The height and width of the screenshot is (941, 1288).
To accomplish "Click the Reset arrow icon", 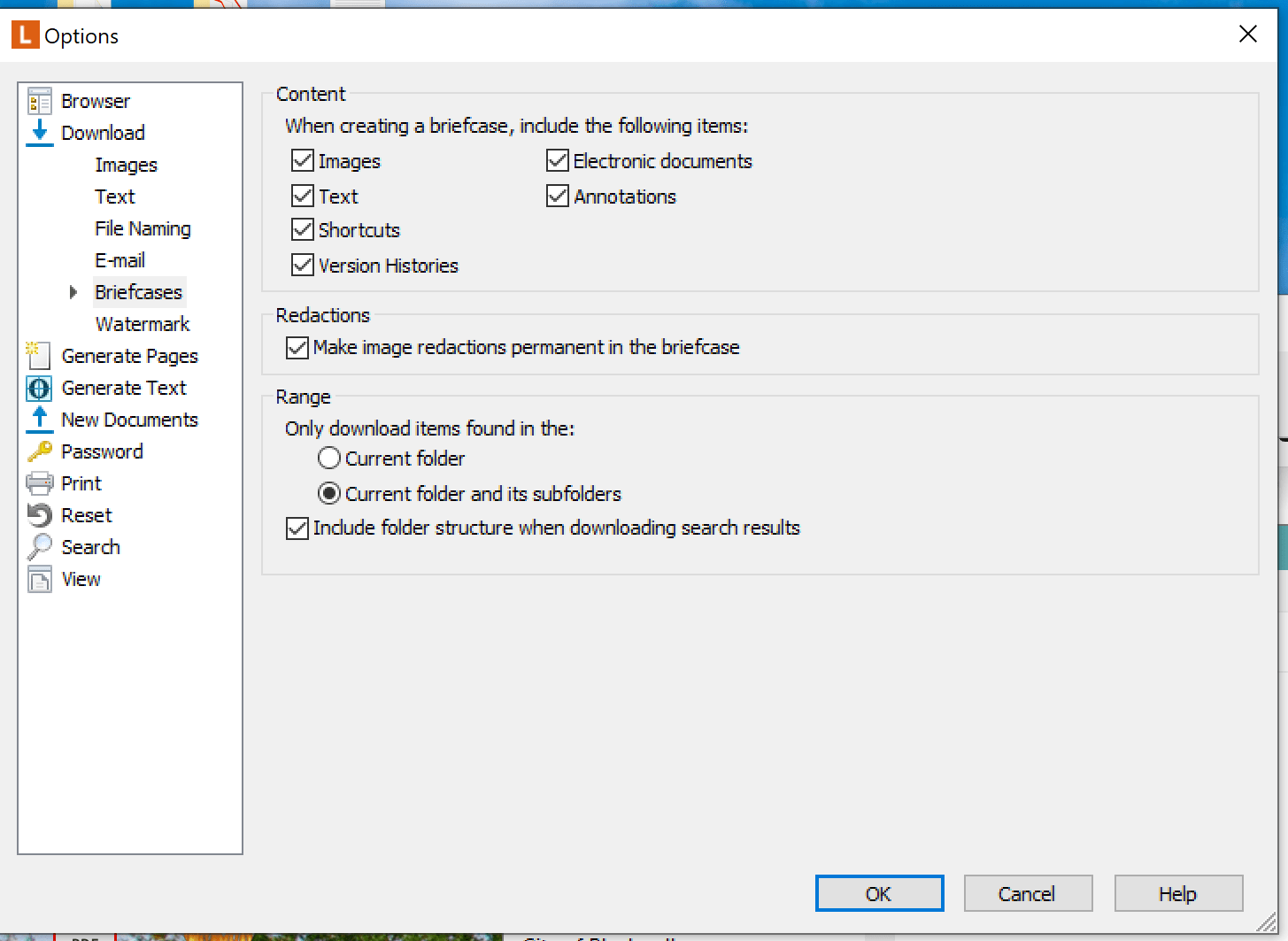I will click(x=39, y=514).
